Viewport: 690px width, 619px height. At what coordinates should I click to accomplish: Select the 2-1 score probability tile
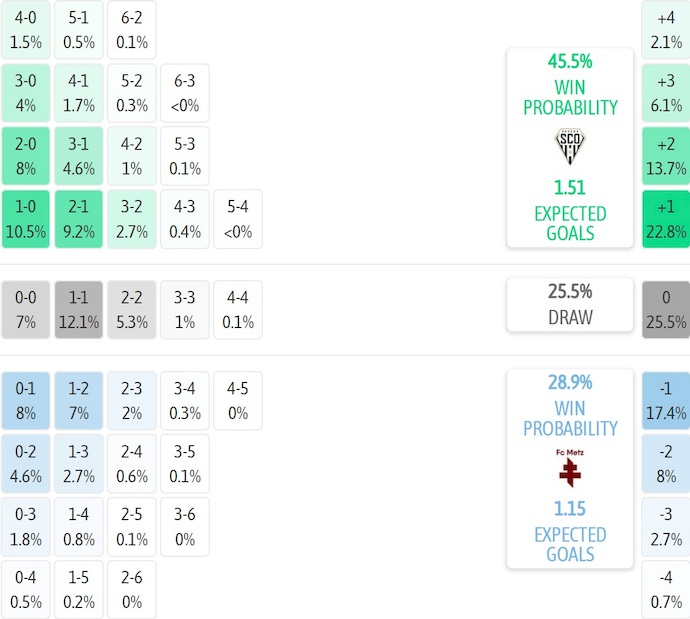[79, 220]
